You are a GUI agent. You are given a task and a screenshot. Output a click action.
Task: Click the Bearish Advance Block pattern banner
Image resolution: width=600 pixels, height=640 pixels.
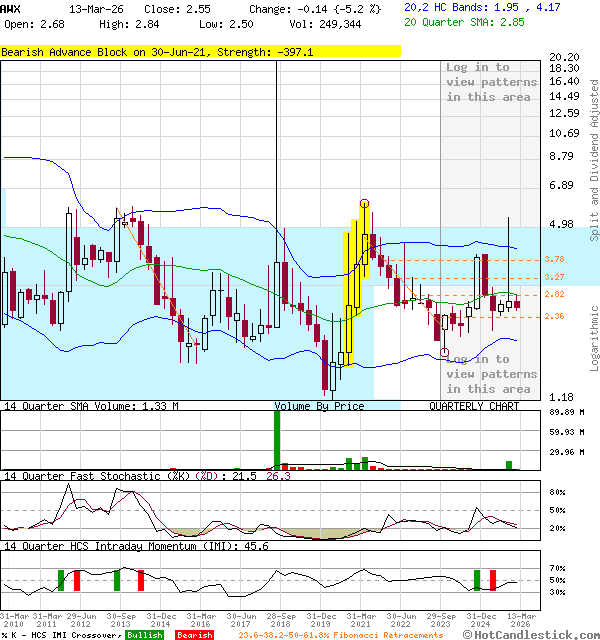click(x=200, y=51)
